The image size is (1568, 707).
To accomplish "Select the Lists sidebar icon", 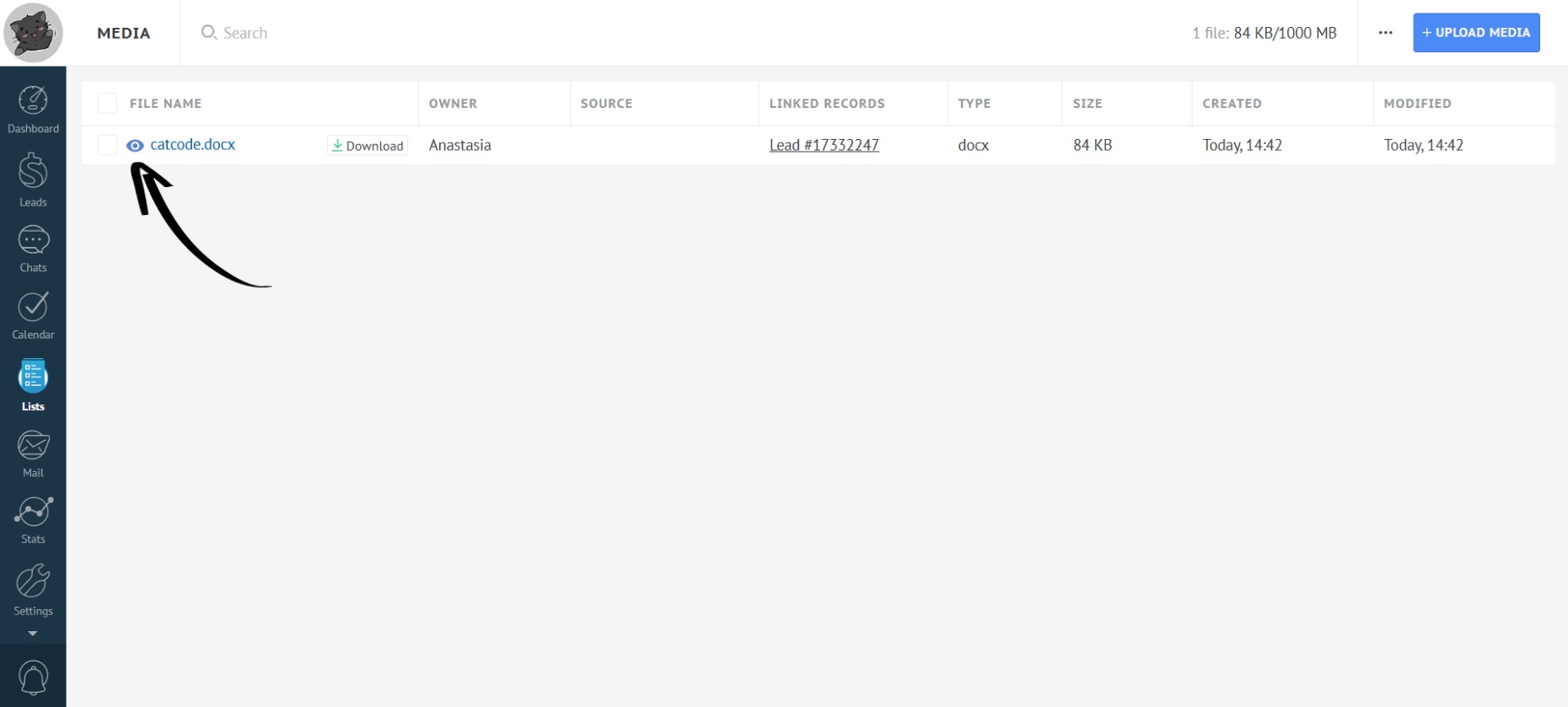I will (x=33, y=385).
